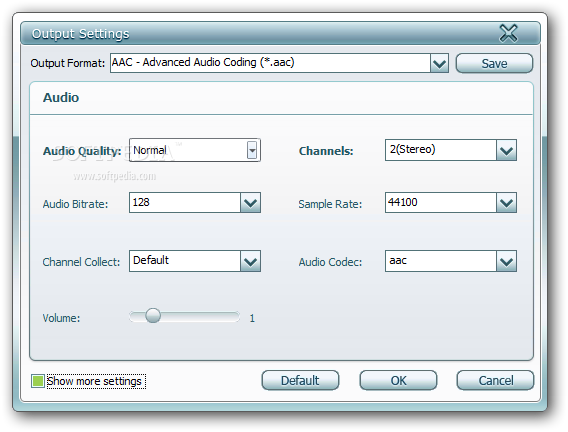Screen dimensions: 568x432
Task: Click the volume value 1
Action: point(252,318)
